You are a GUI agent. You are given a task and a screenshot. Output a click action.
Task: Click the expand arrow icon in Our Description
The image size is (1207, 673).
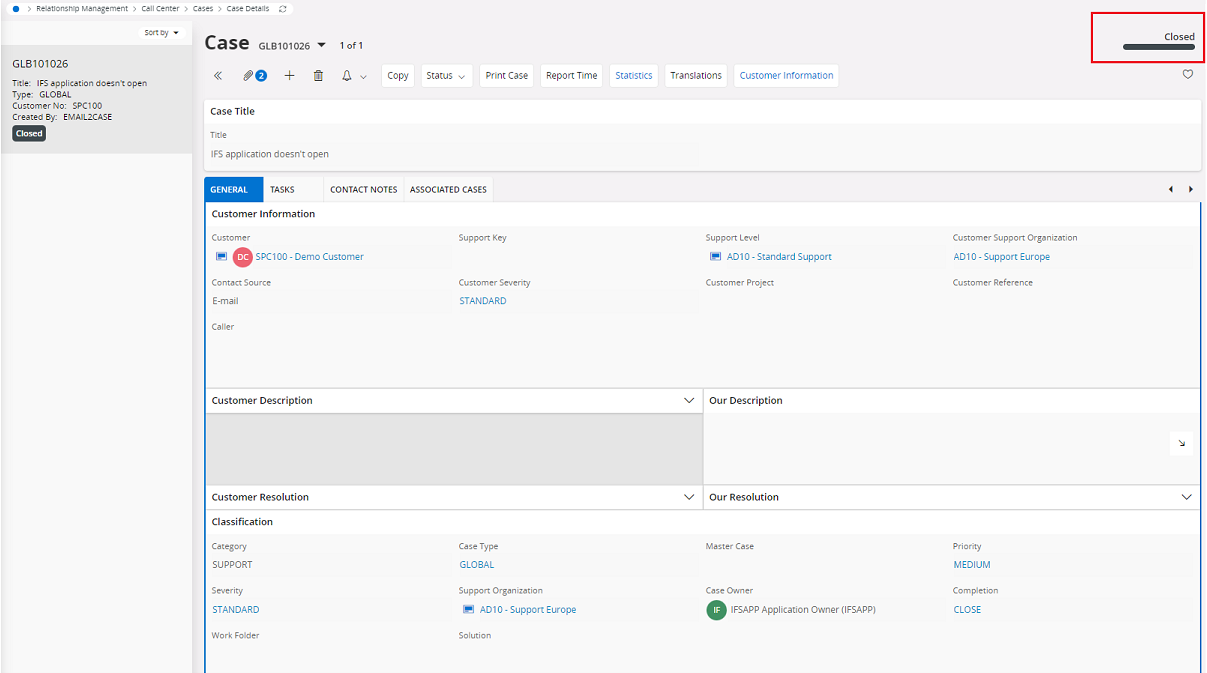click(1181, 443)
